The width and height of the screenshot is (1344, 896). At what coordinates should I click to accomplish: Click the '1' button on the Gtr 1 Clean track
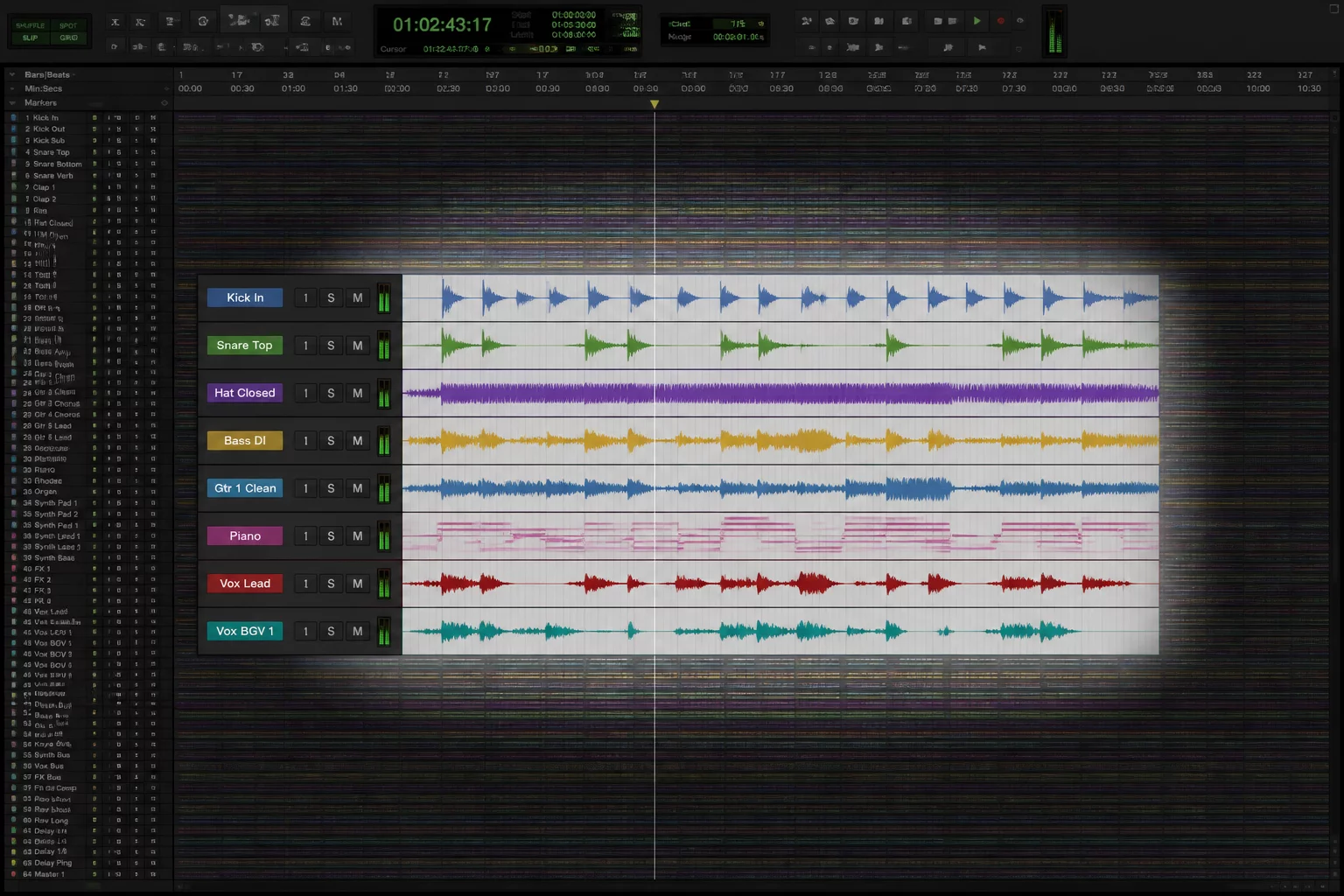tap(305, 488)
